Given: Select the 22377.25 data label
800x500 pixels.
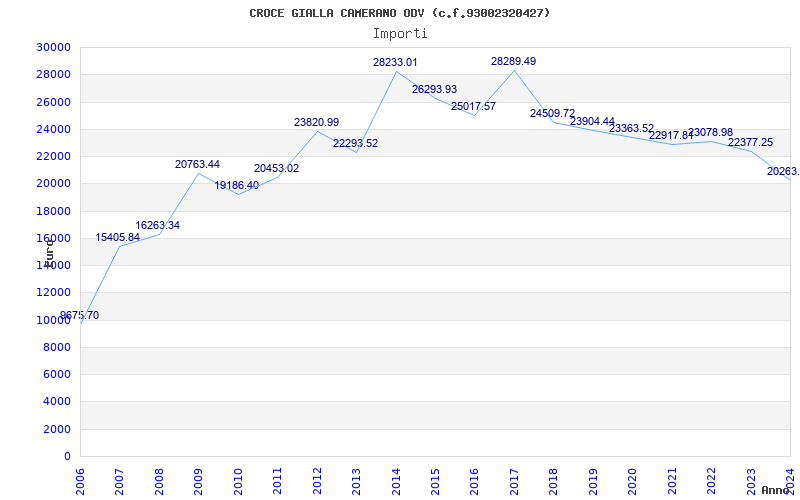Looking at the screenshot, I should tap(751, 142).
